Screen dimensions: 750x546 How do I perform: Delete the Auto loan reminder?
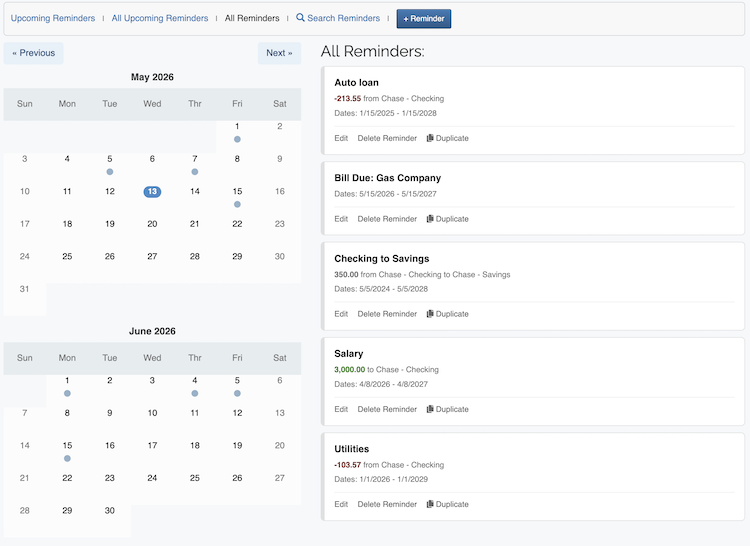point(387,138)
